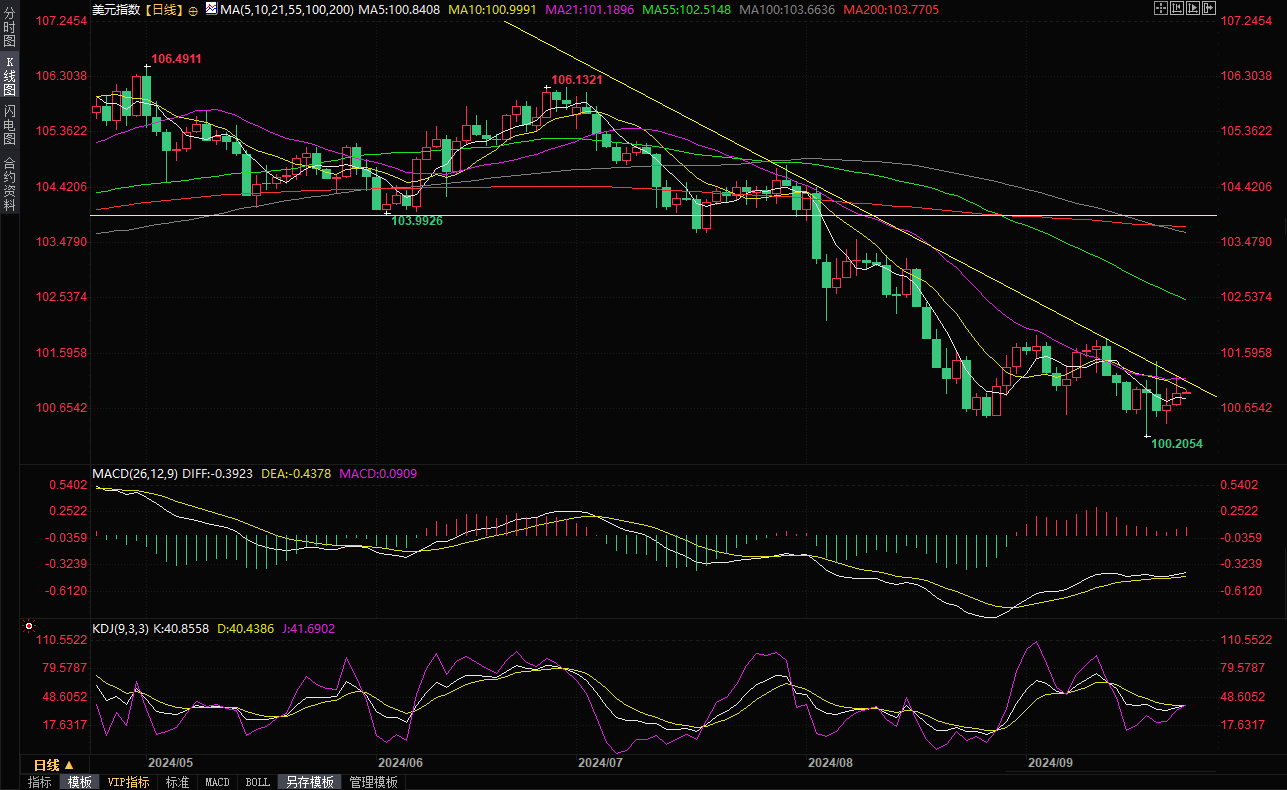Viewport: 1287px width, 790px height.
Task: Click the 100.2054 low price marker
Action: 1176,443
